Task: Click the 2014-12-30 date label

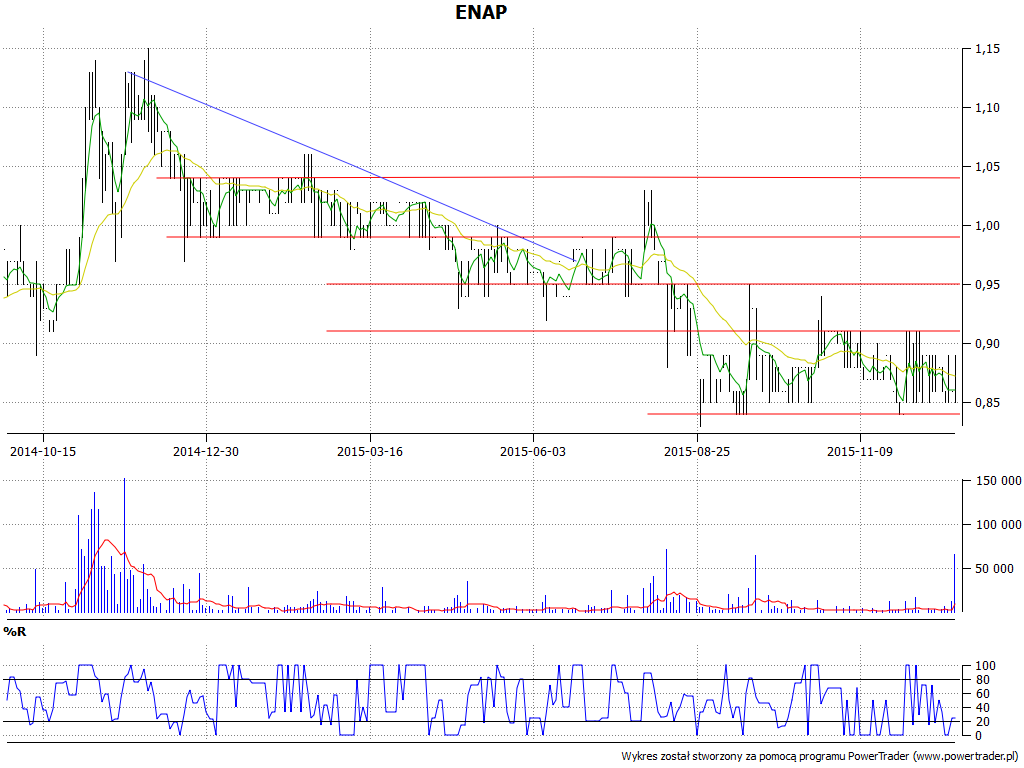Action: 206,451
